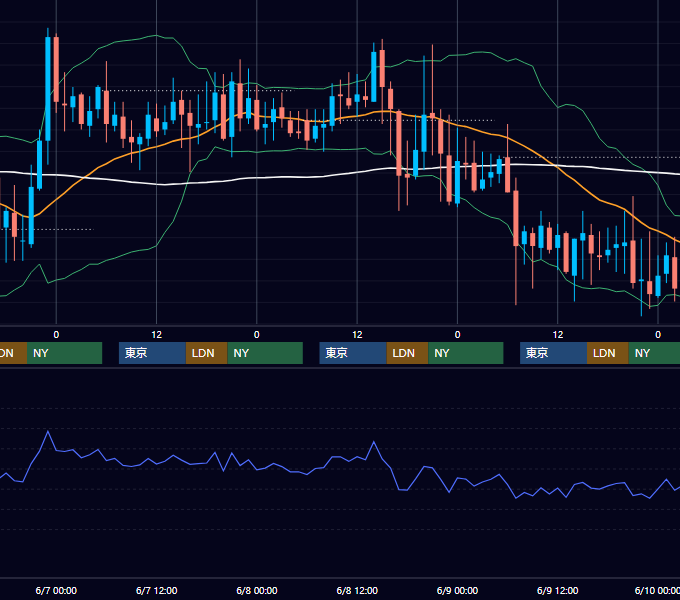Click the 6/9 12:00 date label
The height and width of the screenshot is (600, 680).
tap(557, 590)
